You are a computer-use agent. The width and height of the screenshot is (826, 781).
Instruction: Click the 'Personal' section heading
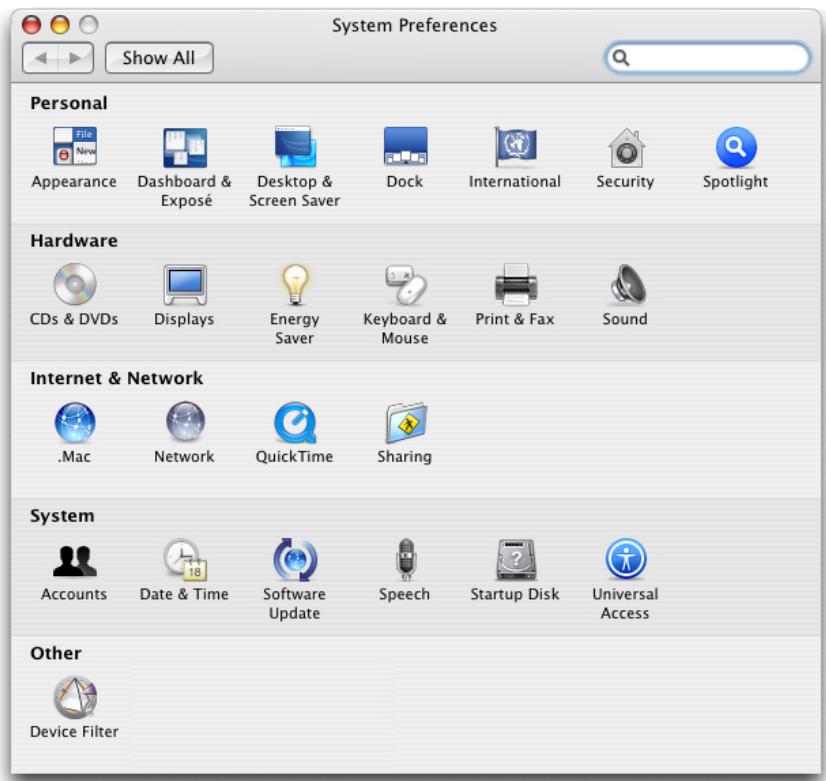point(69,103)
